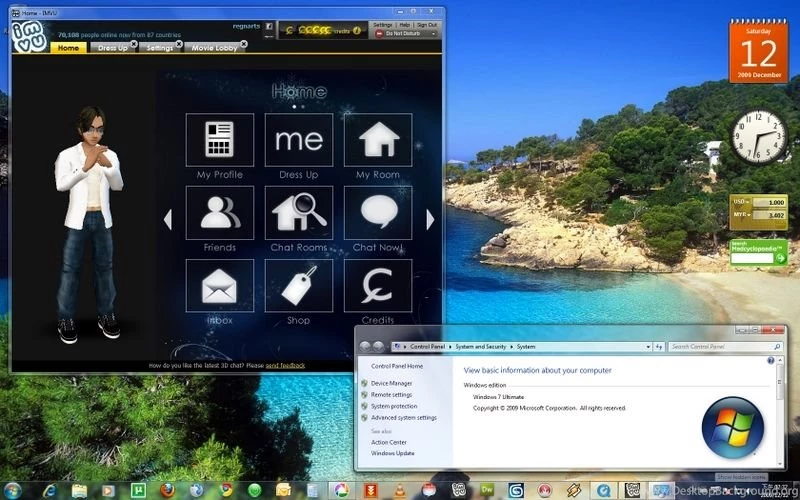800x500 pixels.
Task: Expand the arrow after System and Security breadcrumb
Action: pyautogui.click(x=511, y=346)
